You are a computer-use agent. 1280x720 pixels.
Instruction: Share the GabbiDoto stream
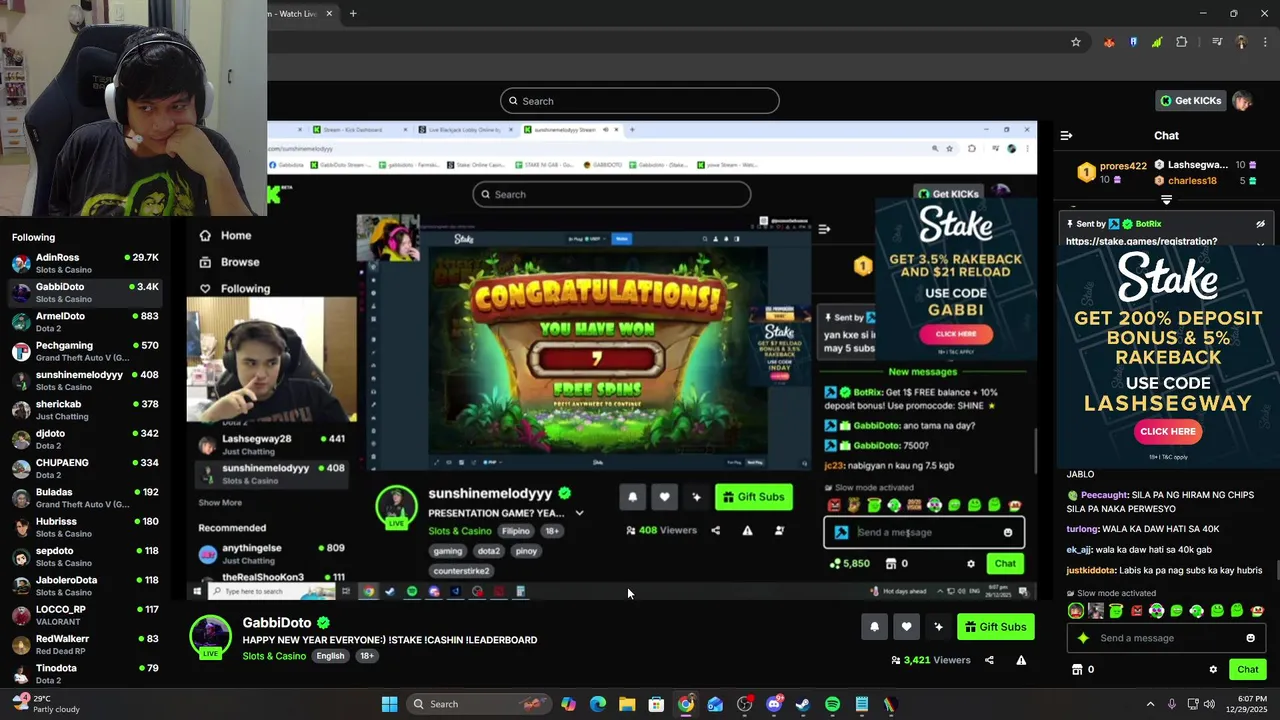989,660
